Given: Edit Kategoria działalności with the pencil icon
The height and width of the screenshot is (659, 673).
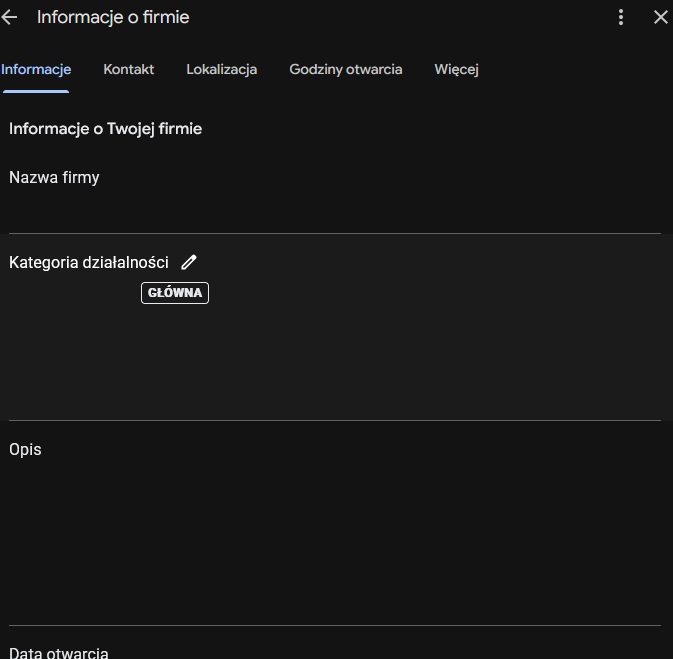Looking at the screenshot, I should point(188,262).
